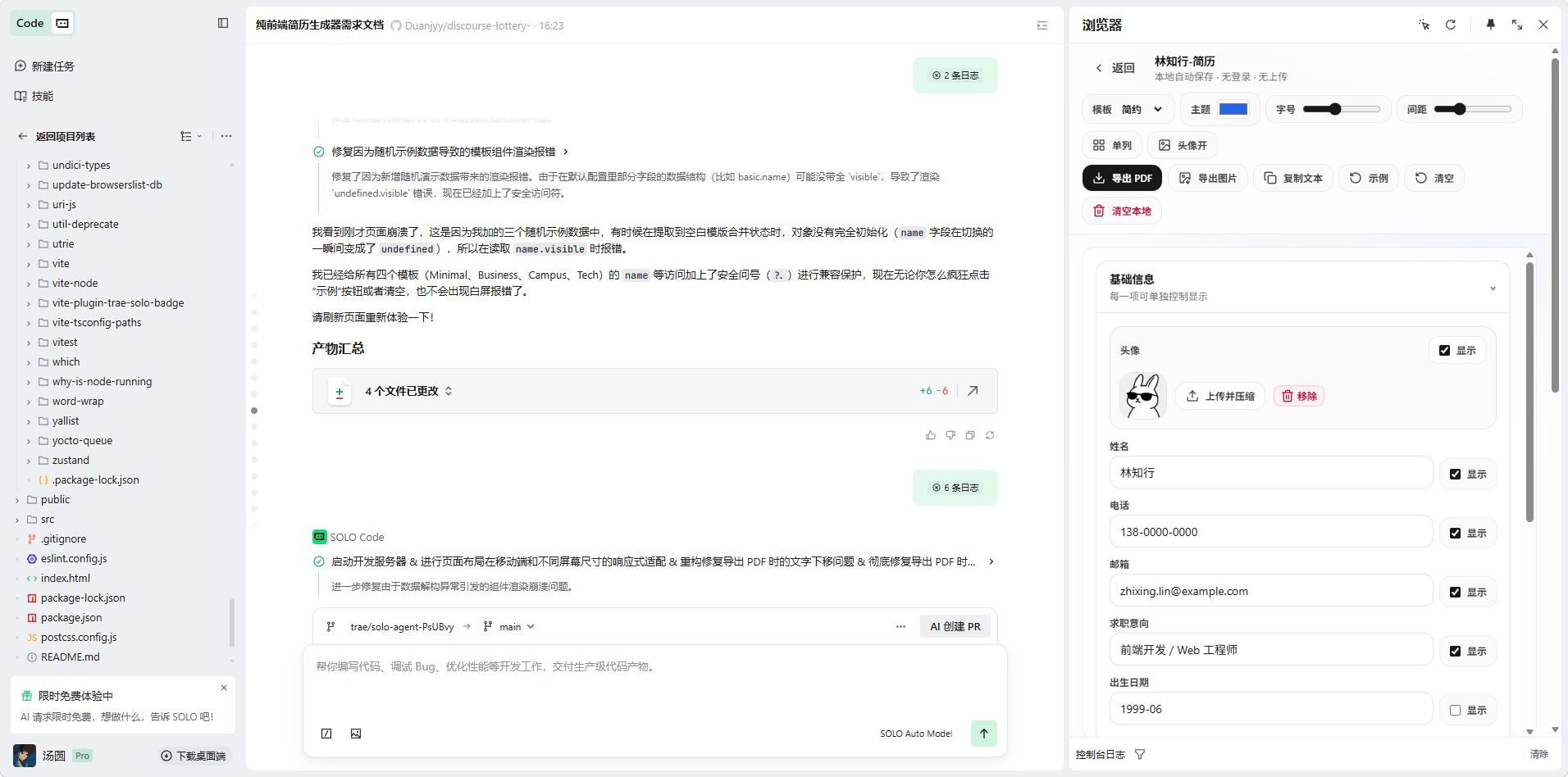This screenshot has height=777, width=1568.
Task: Uncheck the 头像 display checkbox
Action: tap(1444, 350)
